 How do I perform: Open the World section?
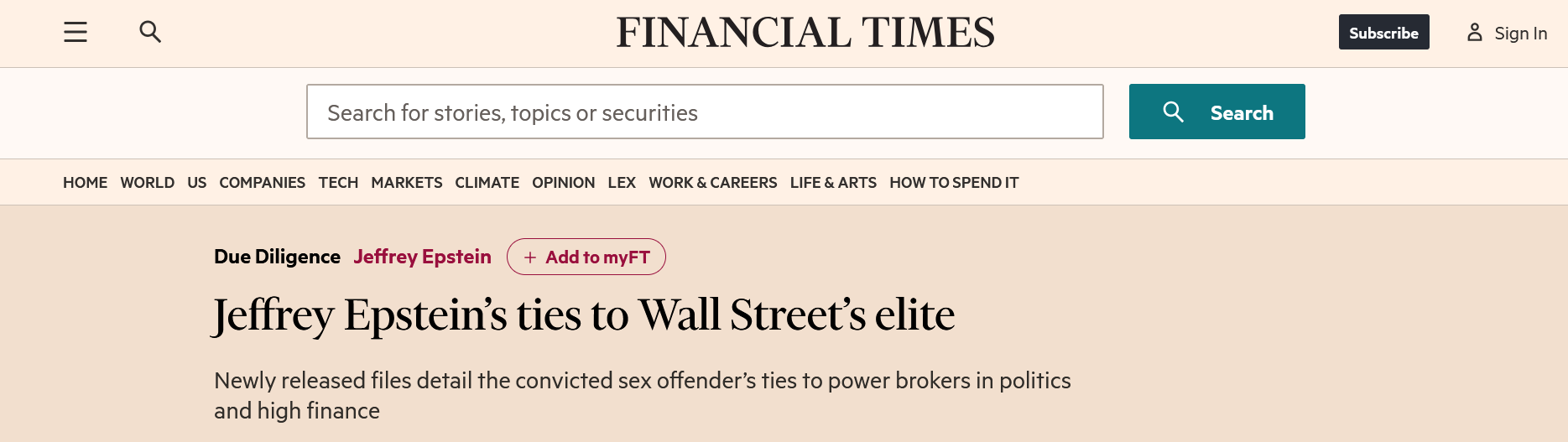147,183
